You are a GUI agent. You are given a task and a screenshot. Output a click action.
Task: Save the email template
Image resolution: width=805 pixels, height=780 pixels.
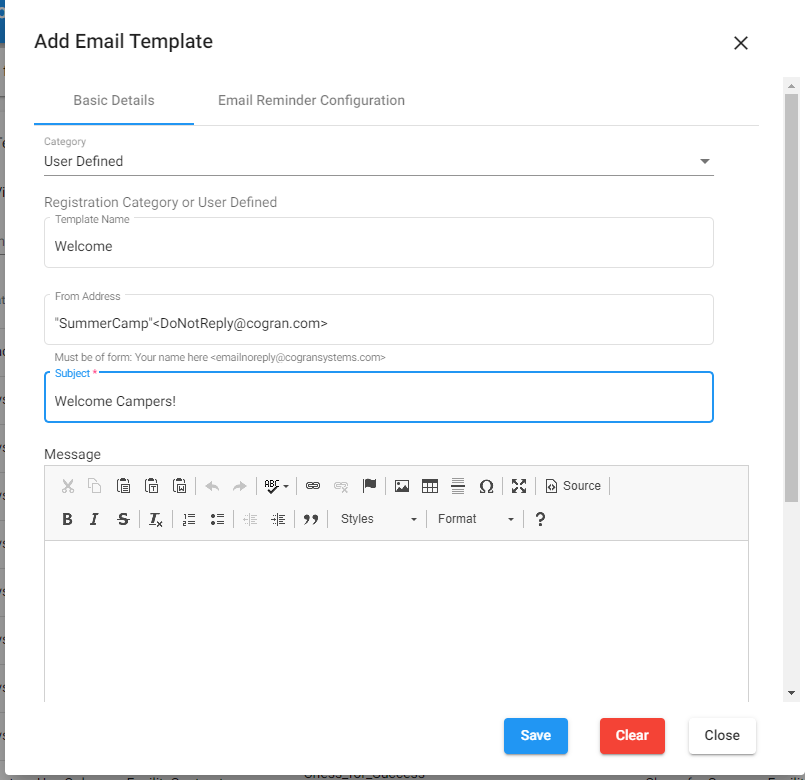(535, 735)
